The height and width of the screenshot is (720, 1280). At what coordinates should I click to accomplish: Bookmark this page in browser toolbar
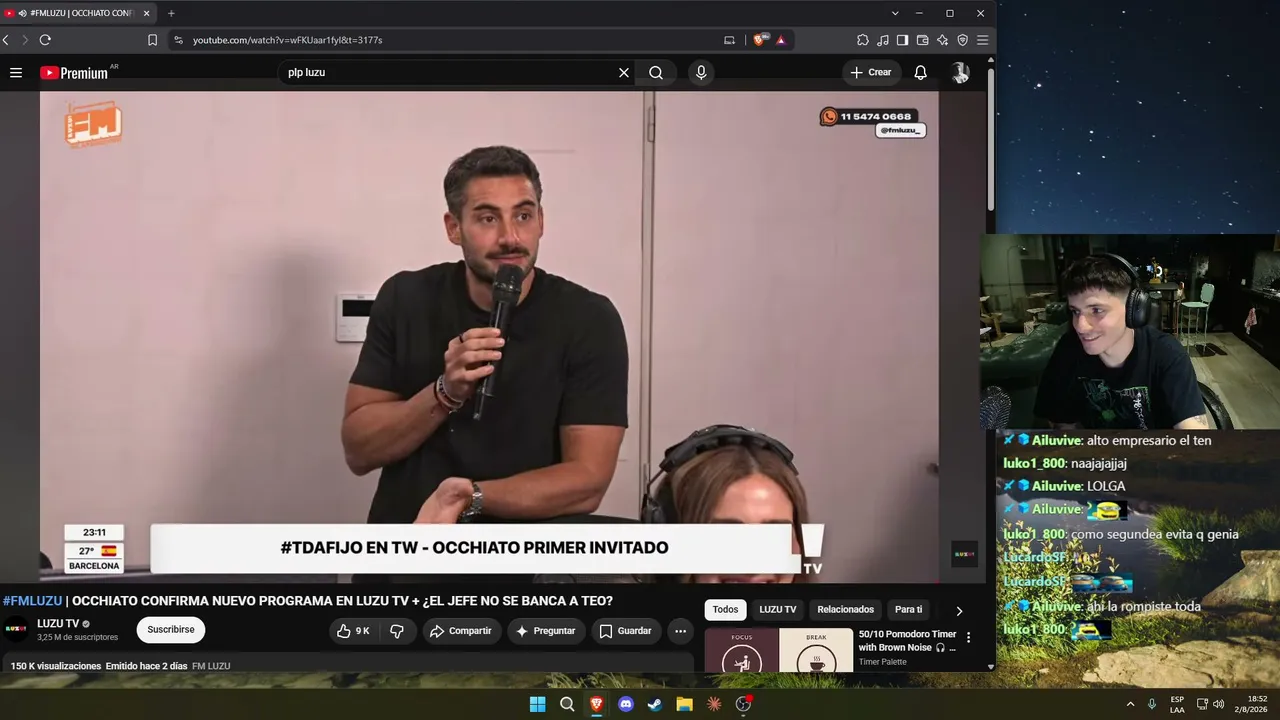[x=152, y=40]
